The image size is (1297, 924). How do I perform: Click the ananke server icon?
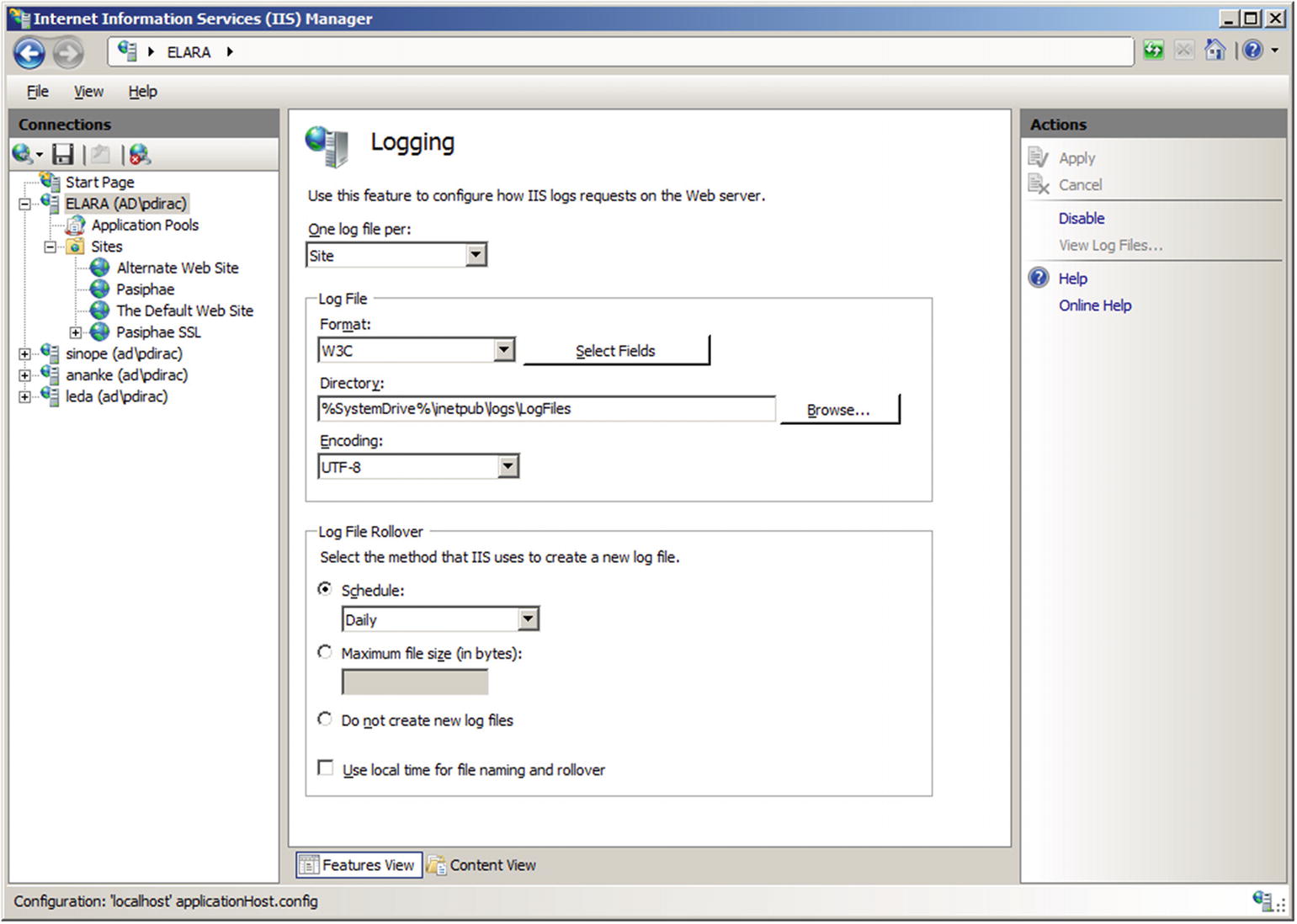point(50,374)
